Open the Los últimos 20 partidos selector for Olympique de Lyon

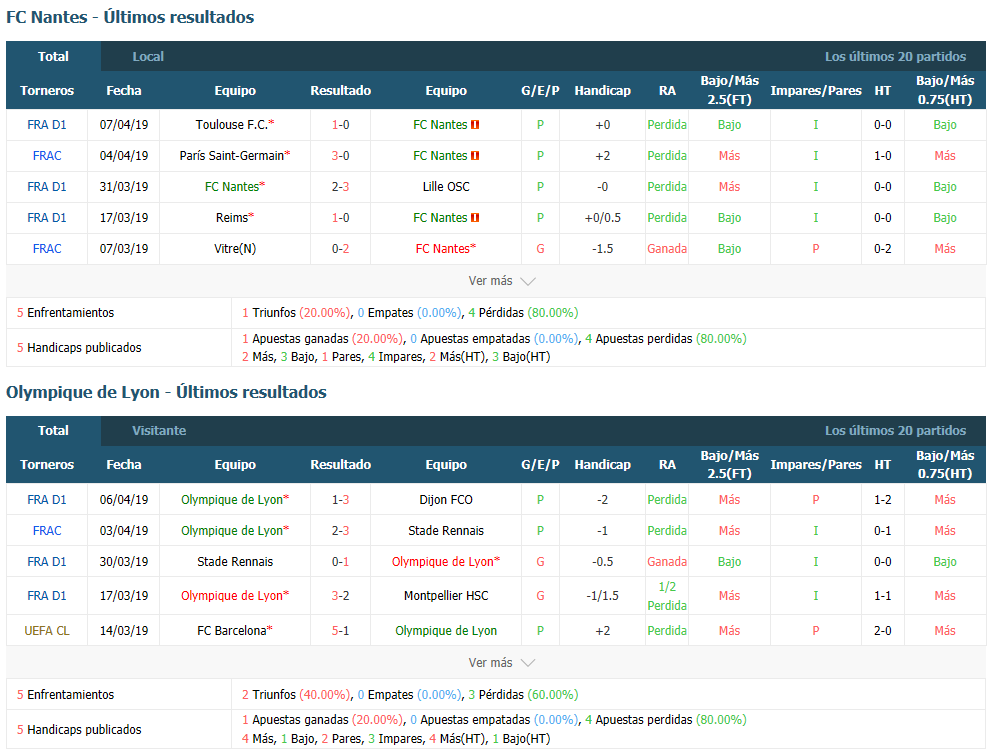(895, 431)
